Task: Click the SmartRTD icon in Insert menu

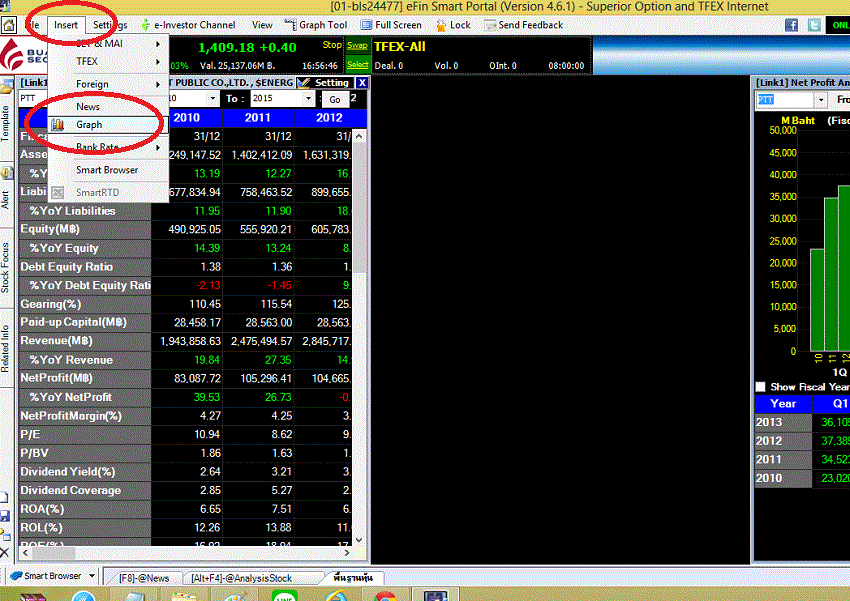Action: 57,192
